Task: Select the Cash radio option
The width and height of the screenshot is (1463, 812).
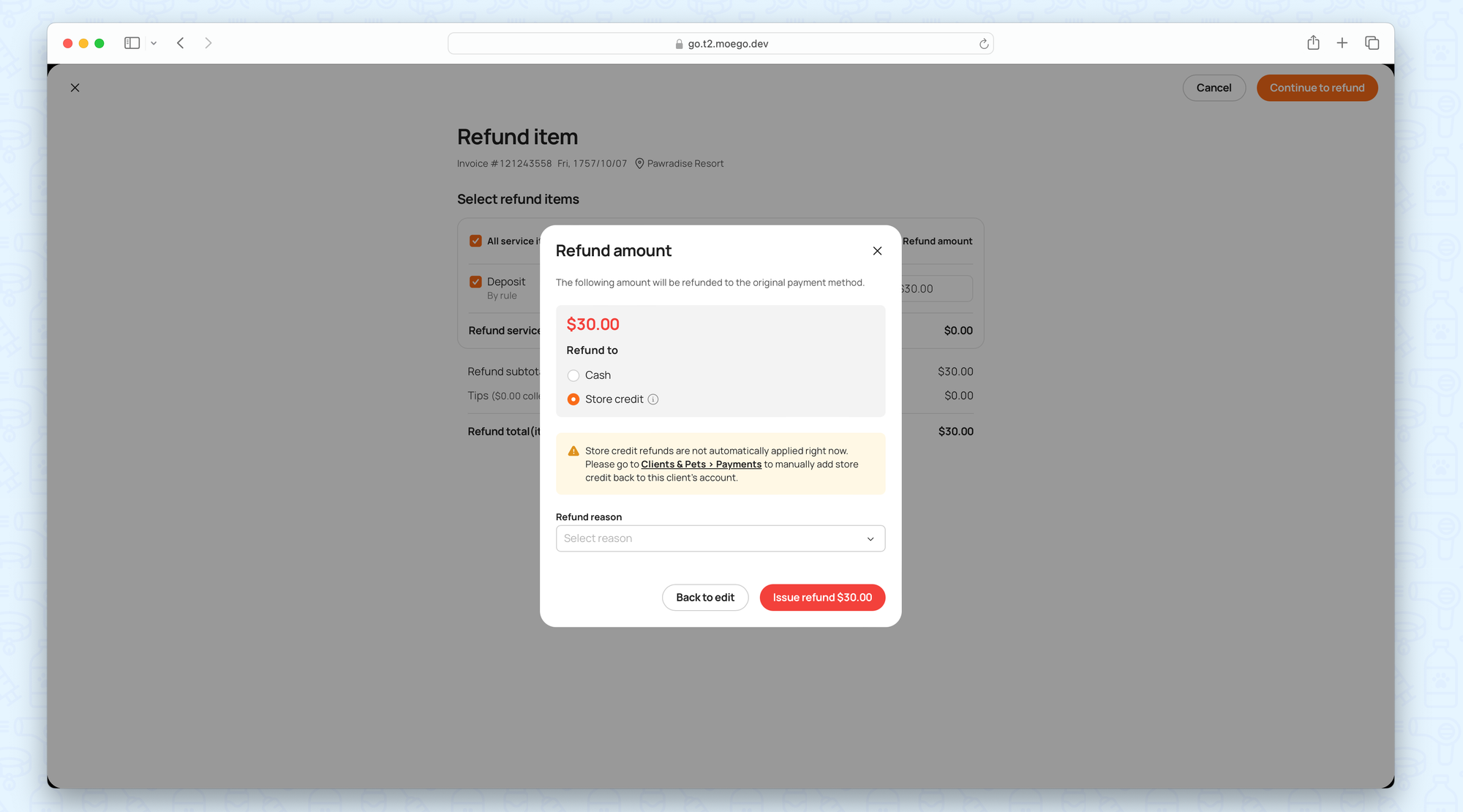Action: pyautogui.click(x=573, y=375)
